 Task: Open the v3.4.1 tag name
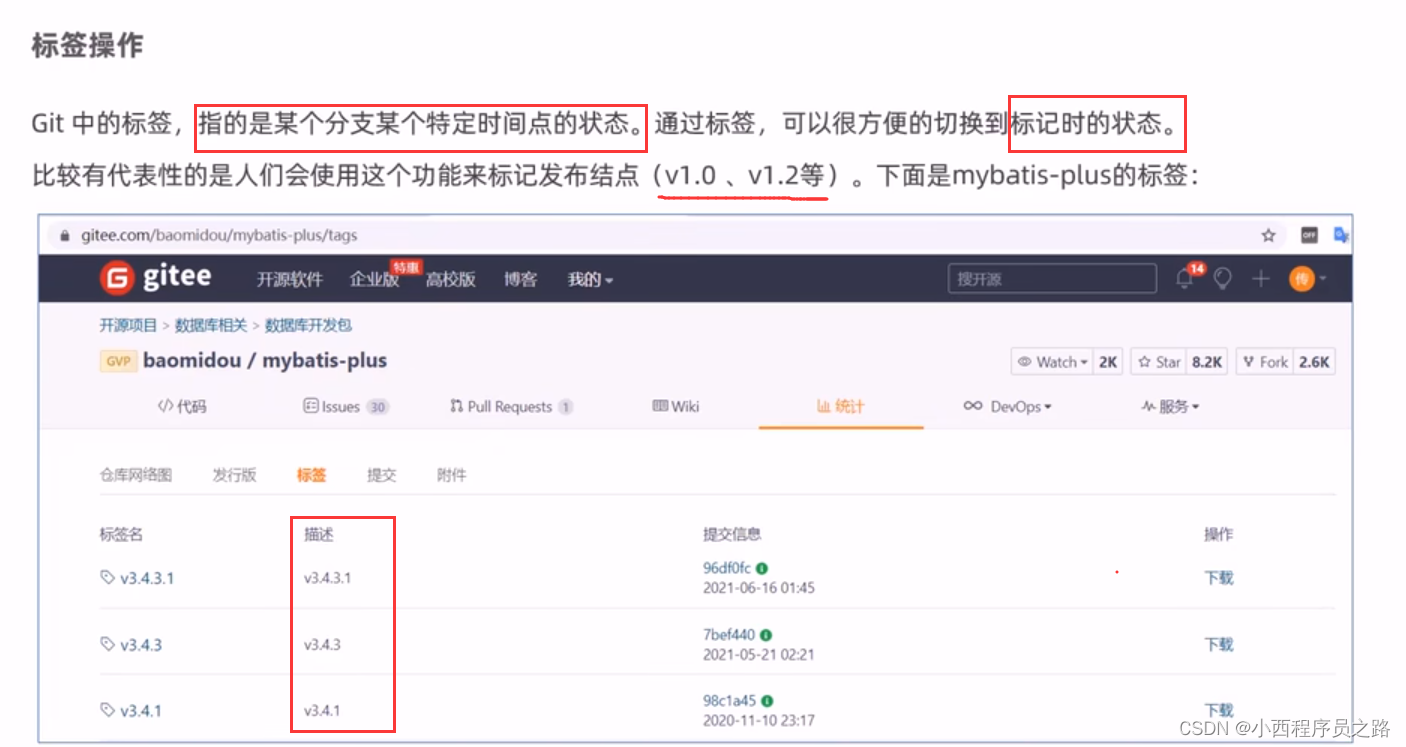point(141,710)
